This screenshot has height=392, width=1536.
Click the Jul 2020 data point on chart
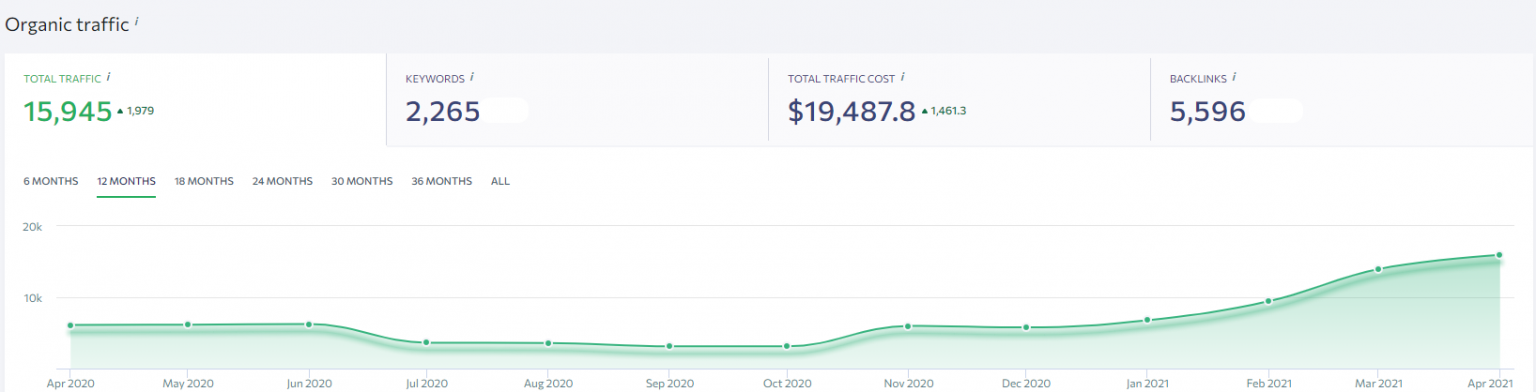pos(426,343)
